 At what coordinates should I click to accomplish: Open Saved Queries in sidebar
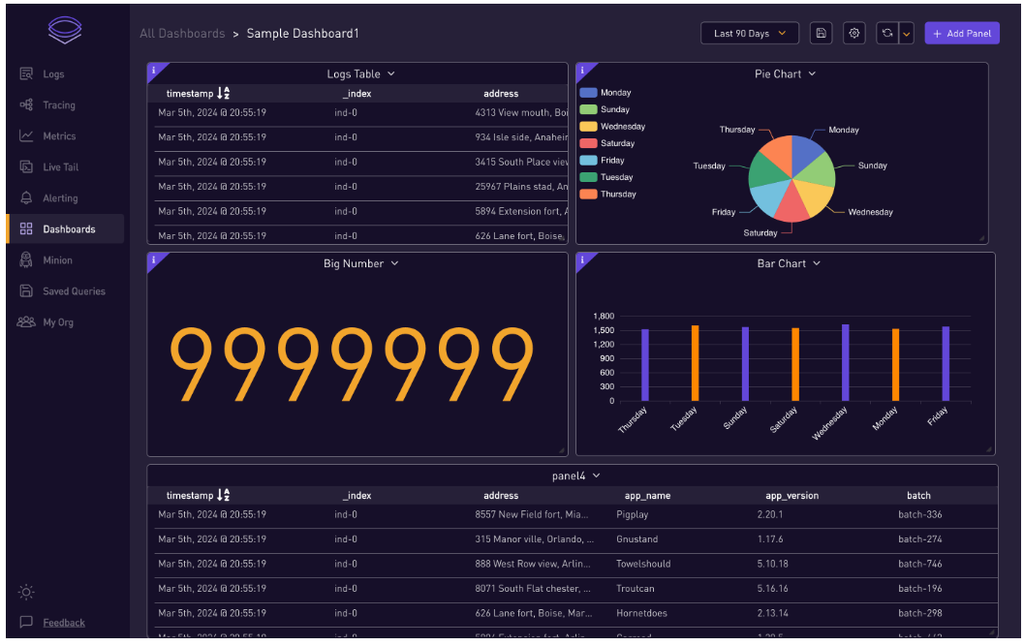click(74, 291)
